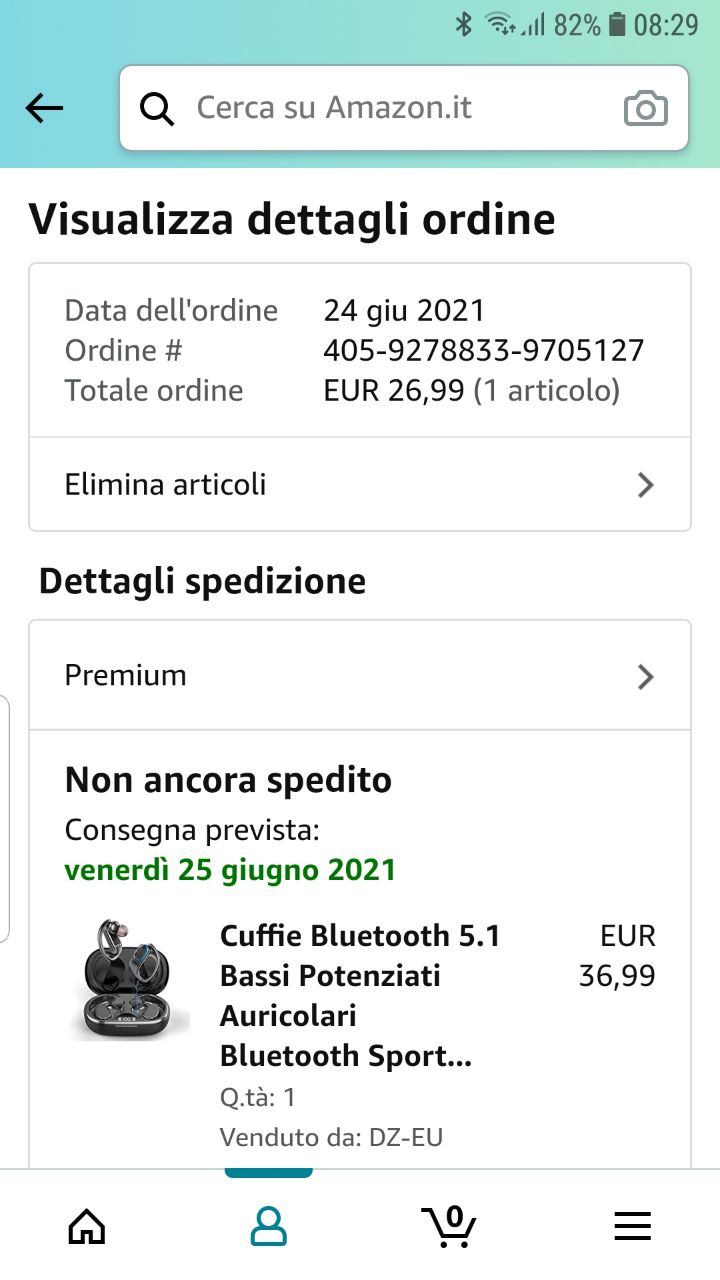Tap the left edge side handle

coord(5,818)
